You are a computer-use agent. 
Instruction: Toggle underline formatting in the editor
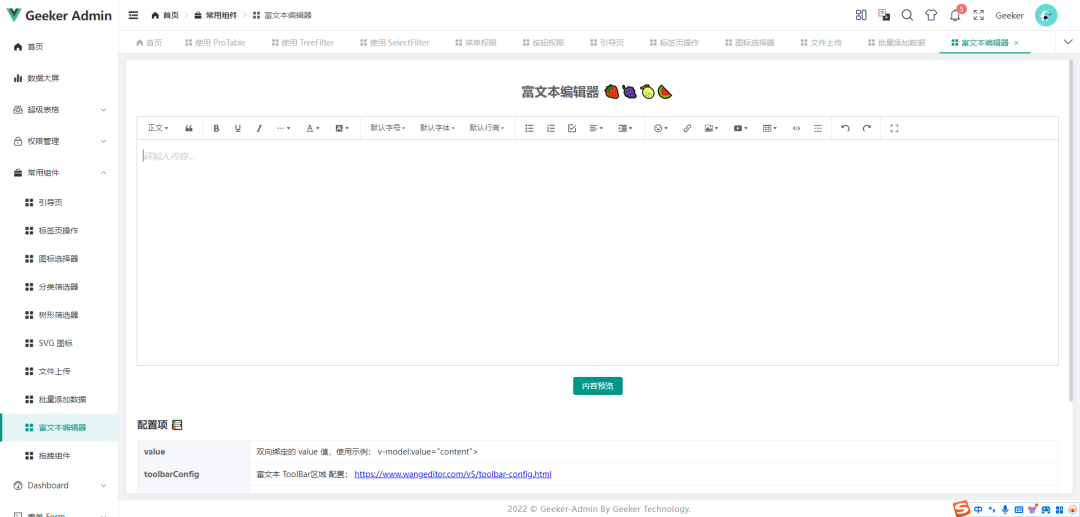pos(238,128)
